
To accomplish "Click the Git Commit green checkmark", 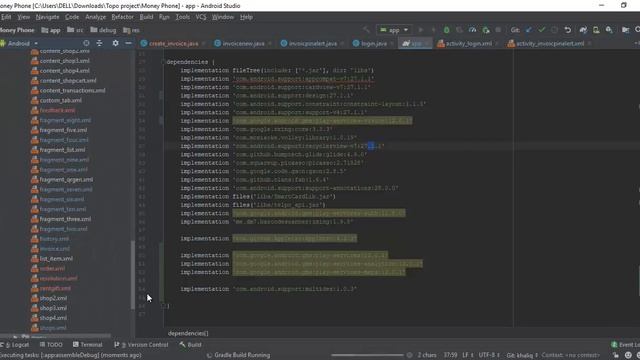I will pyautogui.click(x=542, y=30).
